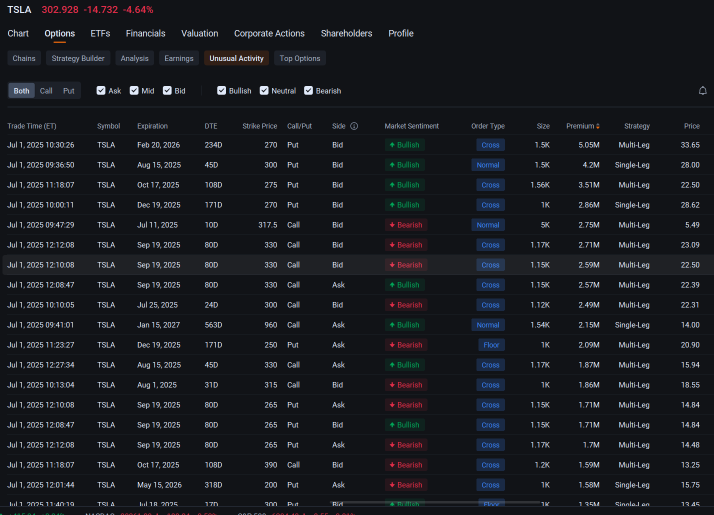The width and height of the screenshot is (714, 515).
Task: Click the 4.2M premium cell
Action: (x=591, y=165)
